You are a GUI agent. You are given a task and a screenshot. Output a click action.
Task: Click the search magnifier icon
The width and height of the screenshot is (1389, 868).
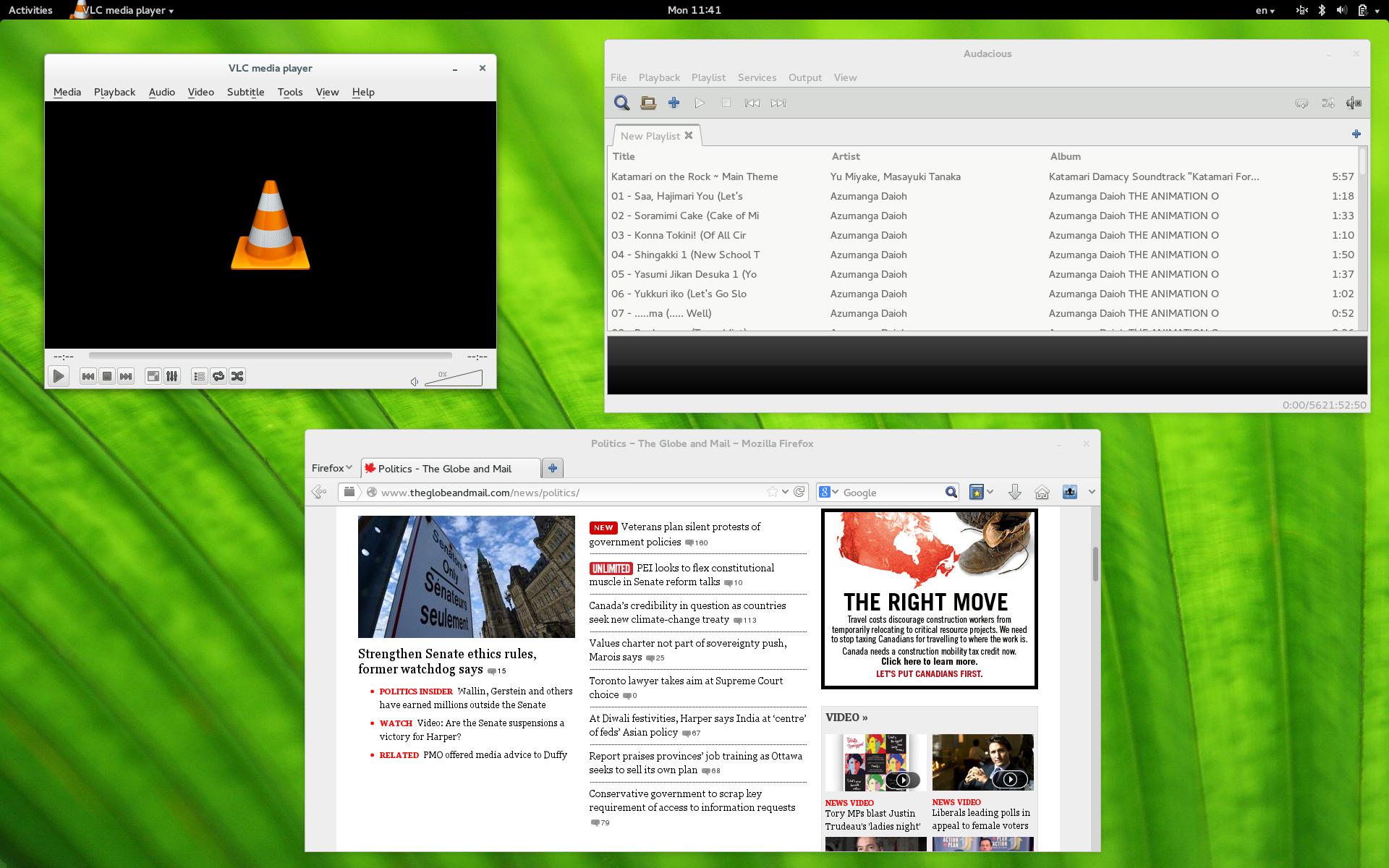pos(951,493)
